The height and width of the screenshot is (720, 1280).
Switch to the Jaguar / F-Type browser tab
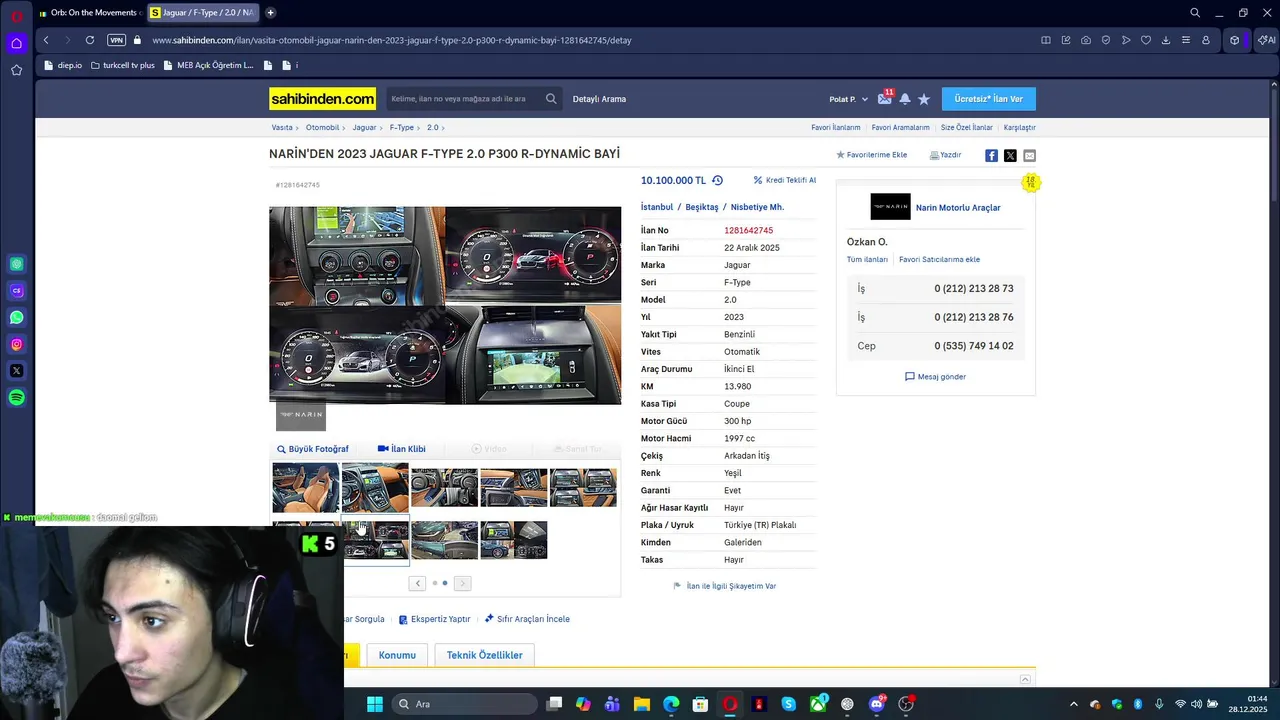202,13
